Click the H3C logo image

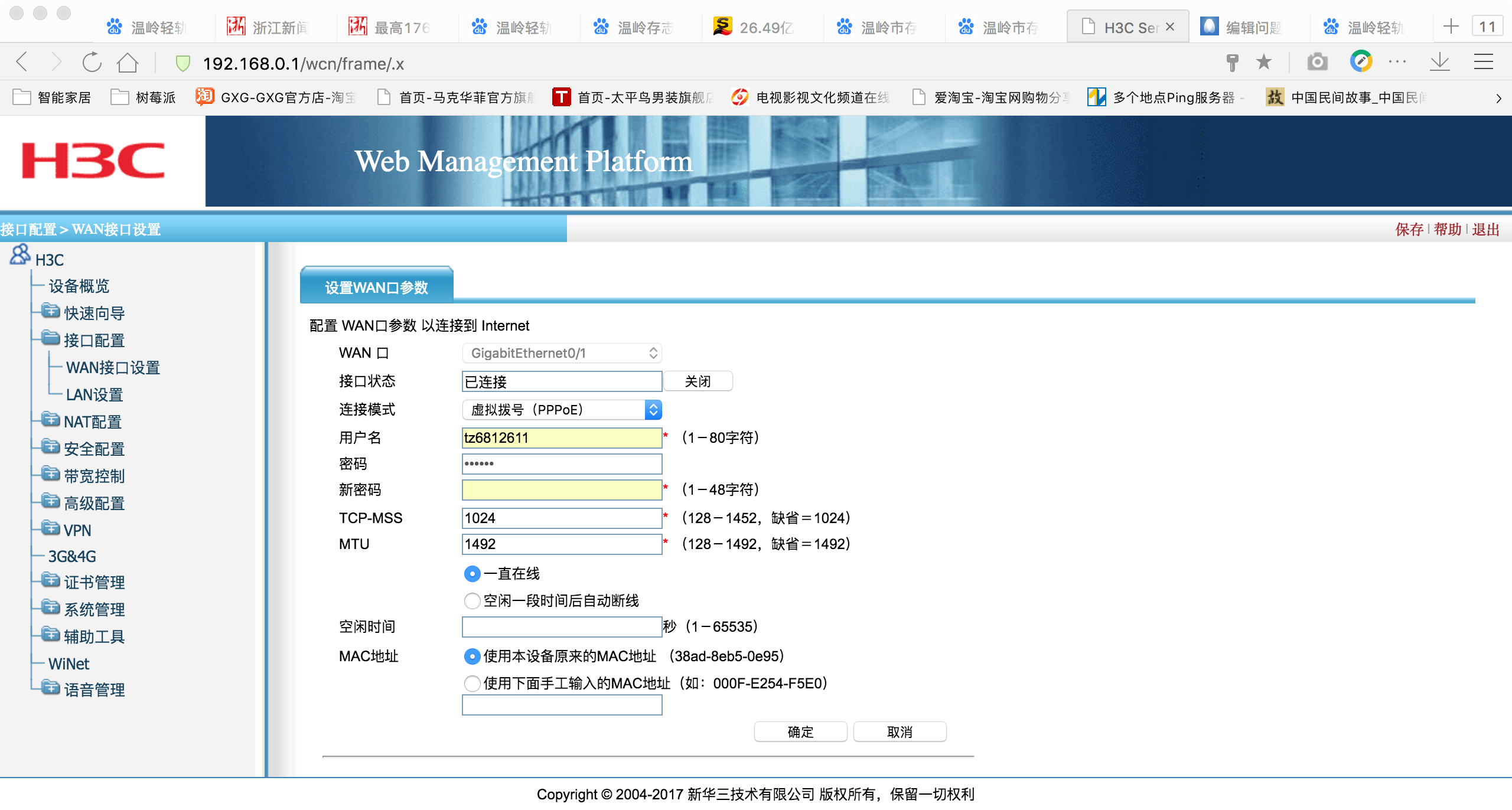[93, 161]
